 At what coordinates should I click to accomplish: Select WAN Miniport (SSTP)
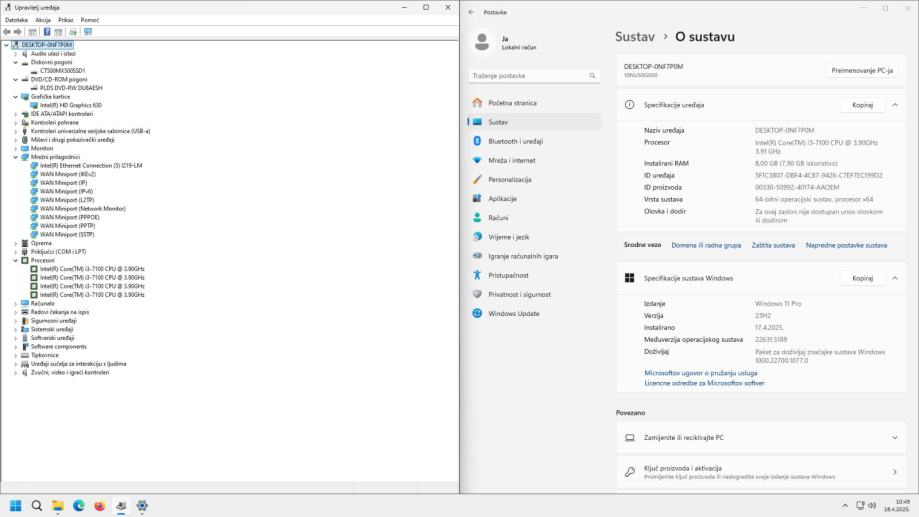pyautogui.click(x=67, y=234)
